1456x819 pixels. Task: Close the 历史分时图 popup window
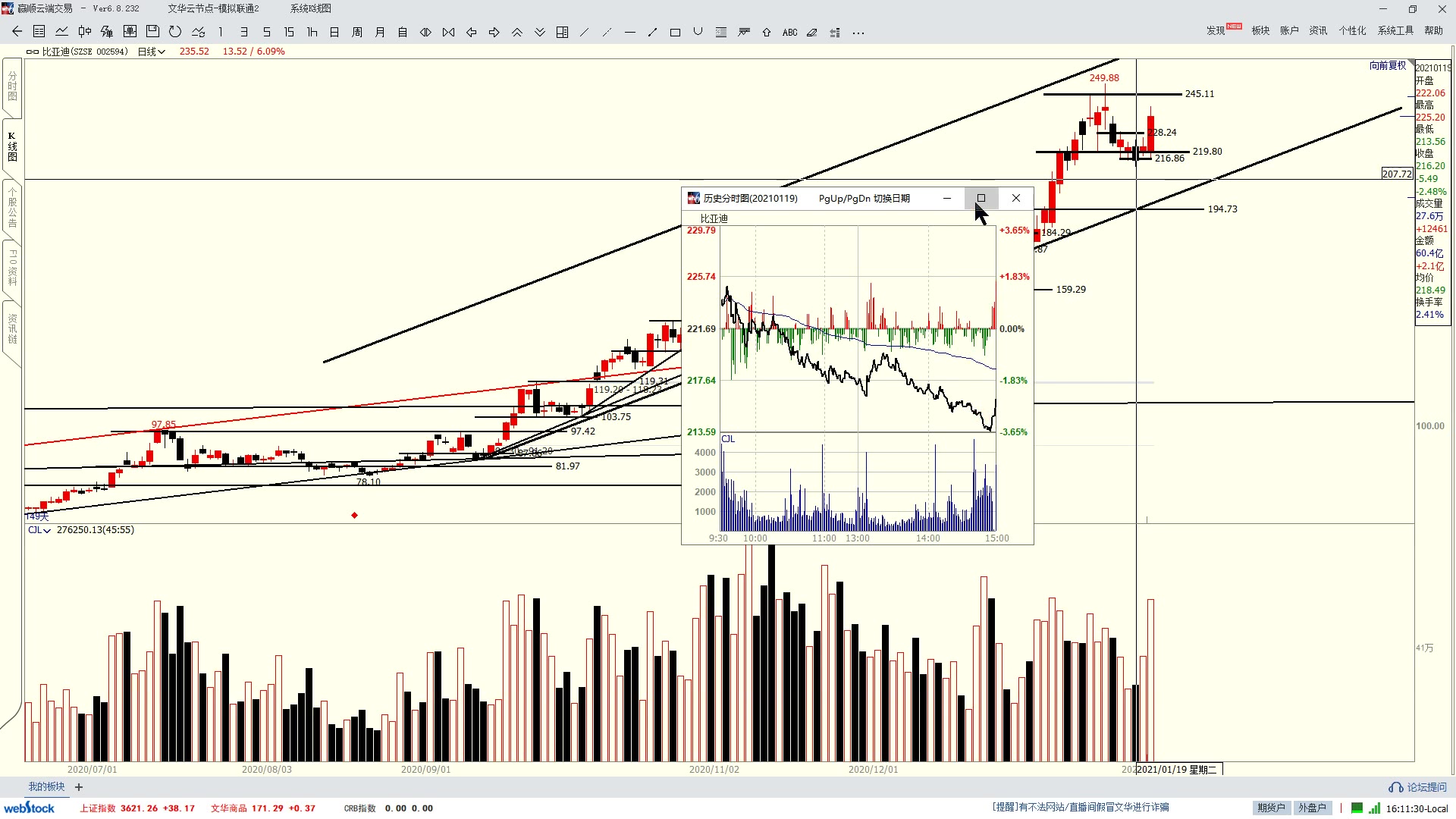(x=1016, y=198)
